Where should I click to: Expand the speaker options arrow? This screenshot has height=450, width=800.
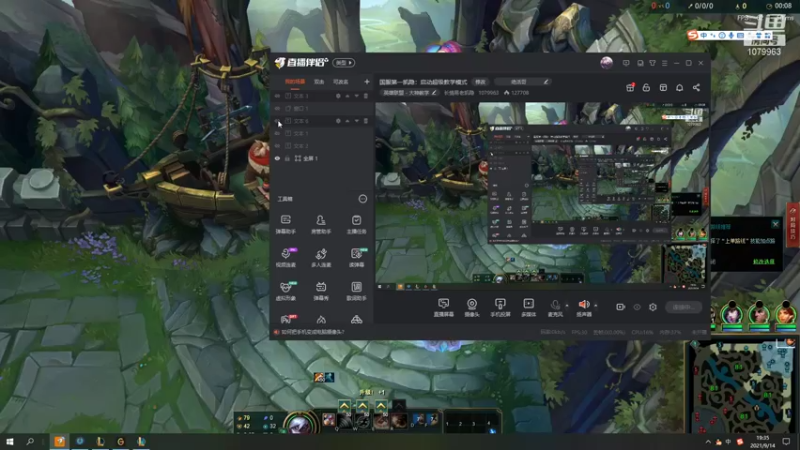point(596,306)
